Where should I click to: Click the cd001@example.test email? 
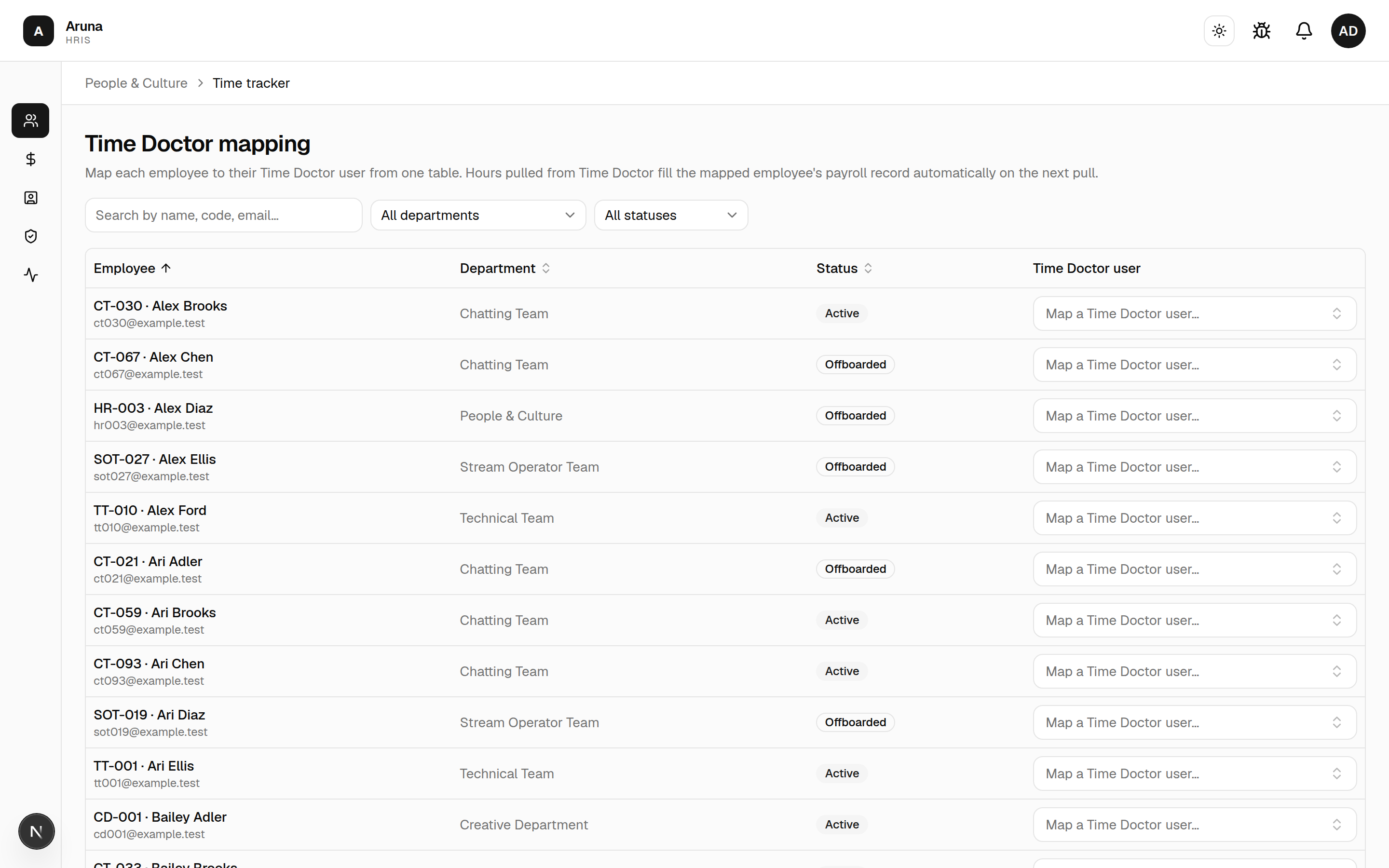click(149, 834)
